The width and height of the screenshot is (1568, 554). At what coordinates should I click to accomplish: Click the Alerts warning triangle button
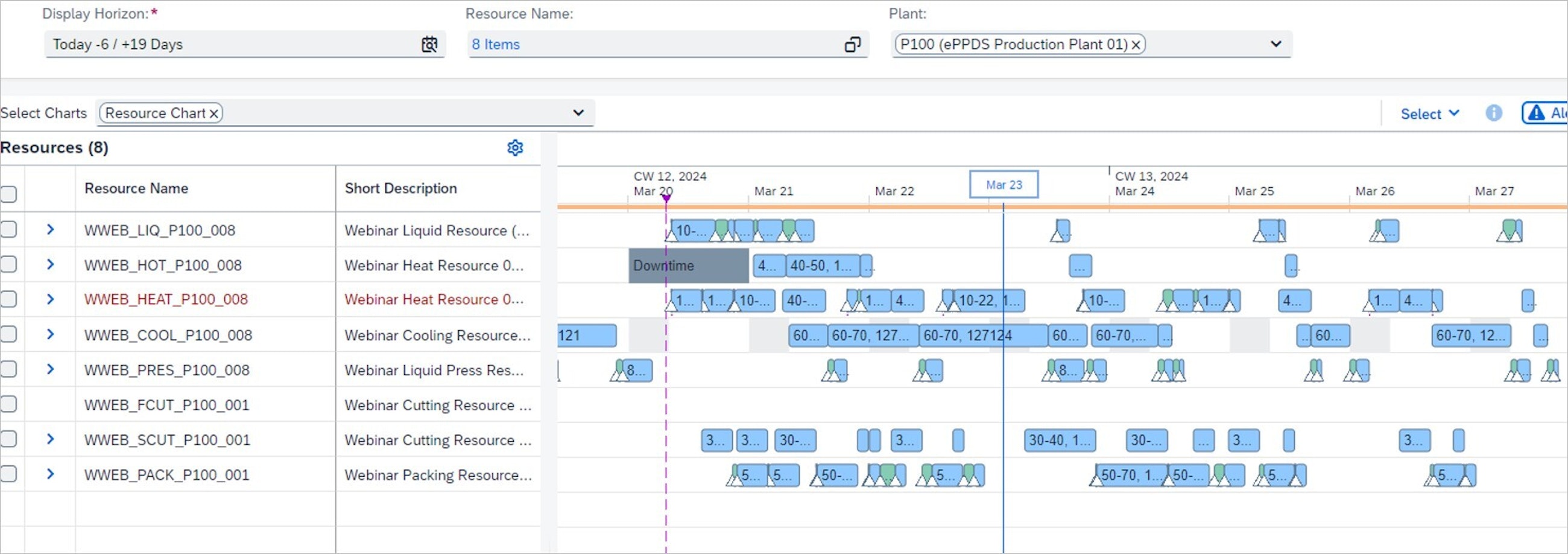coord(1545,113)
